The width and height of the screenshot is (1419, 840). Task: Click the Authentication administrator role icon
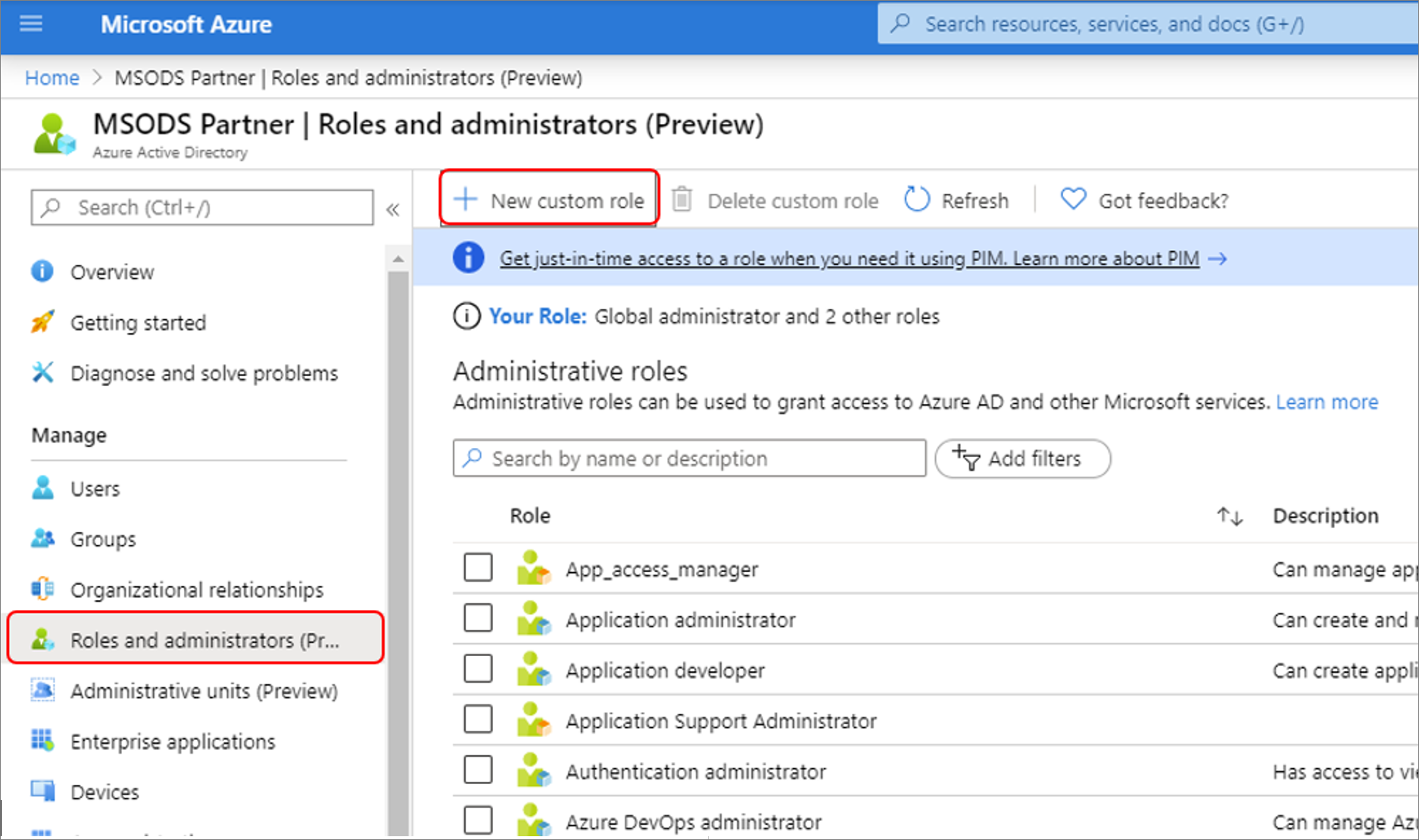534,771
